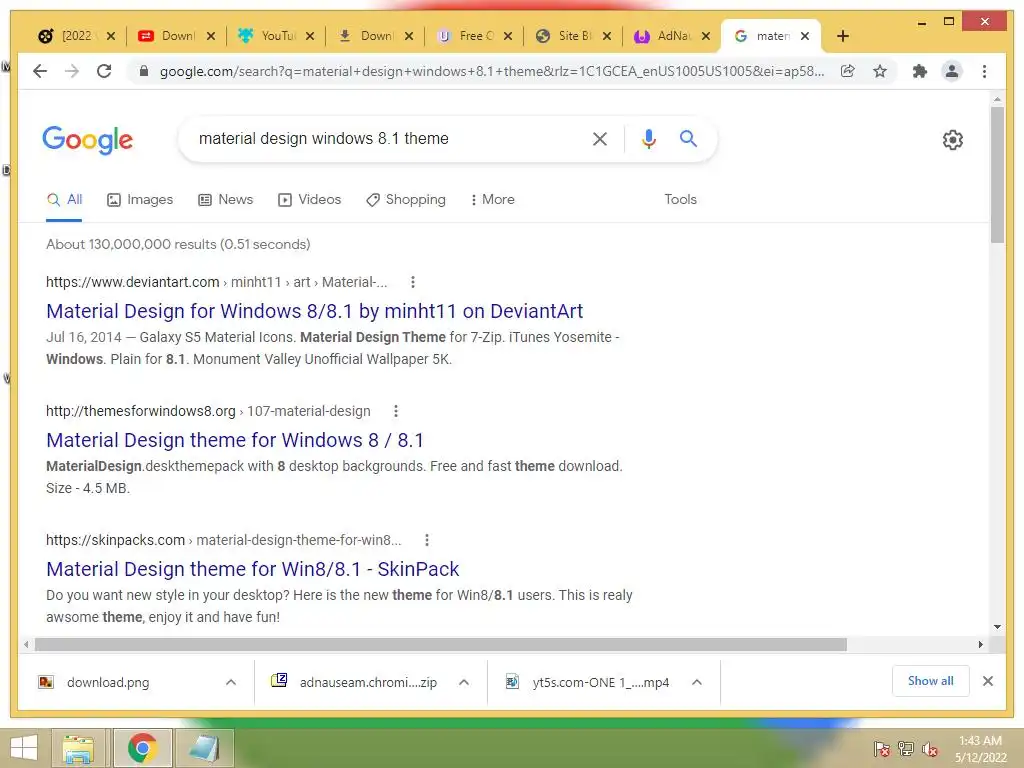
Task: Expand the More search filters menu
Action: [x=492, y=199]
